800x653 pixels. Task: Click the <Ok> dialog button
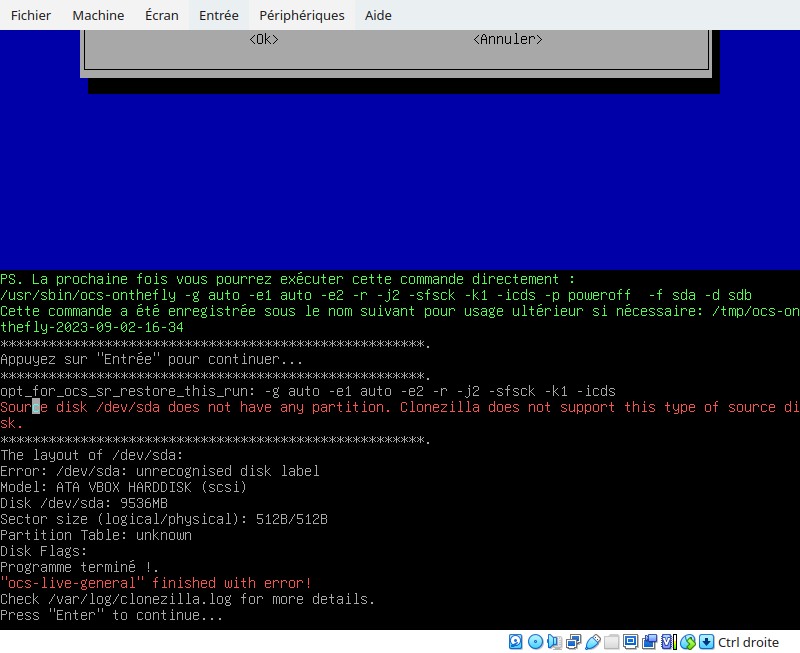[x=264, y=39]
